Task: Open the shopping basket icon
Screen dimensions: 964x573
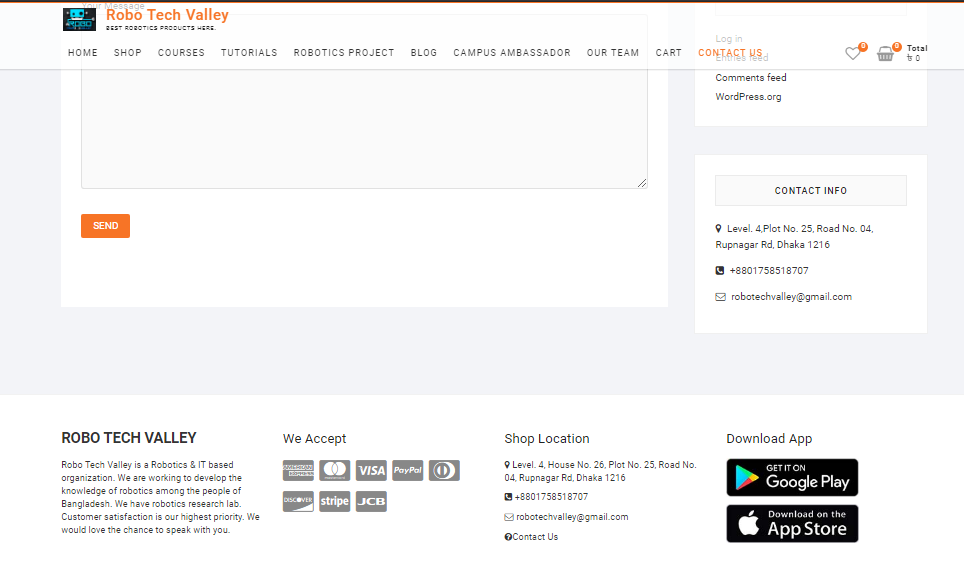Action: click(x=885, y=54)
